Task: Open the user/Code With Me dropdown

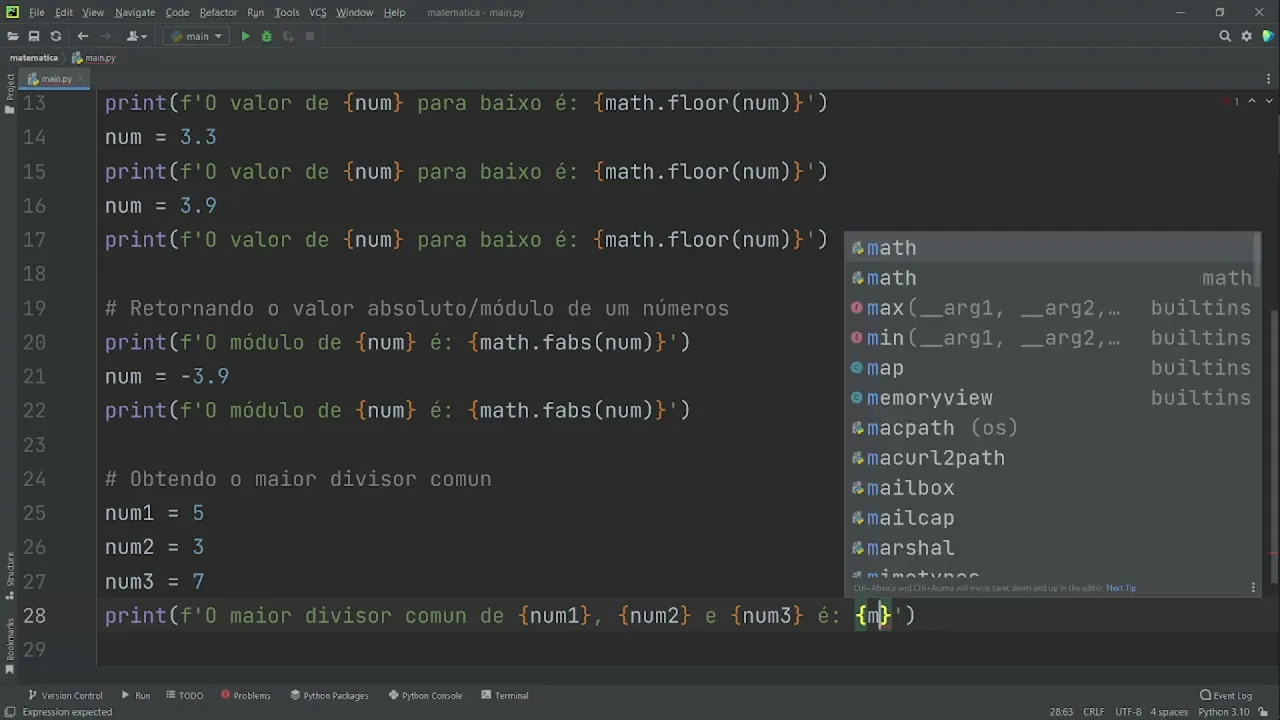Action: point(137,36)
